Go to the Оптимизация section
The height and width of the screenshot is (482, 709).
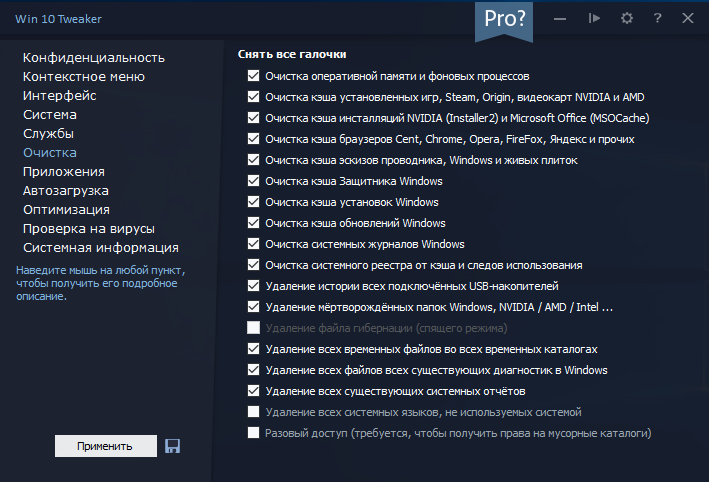pyautogui.click(x=66, y=210)
